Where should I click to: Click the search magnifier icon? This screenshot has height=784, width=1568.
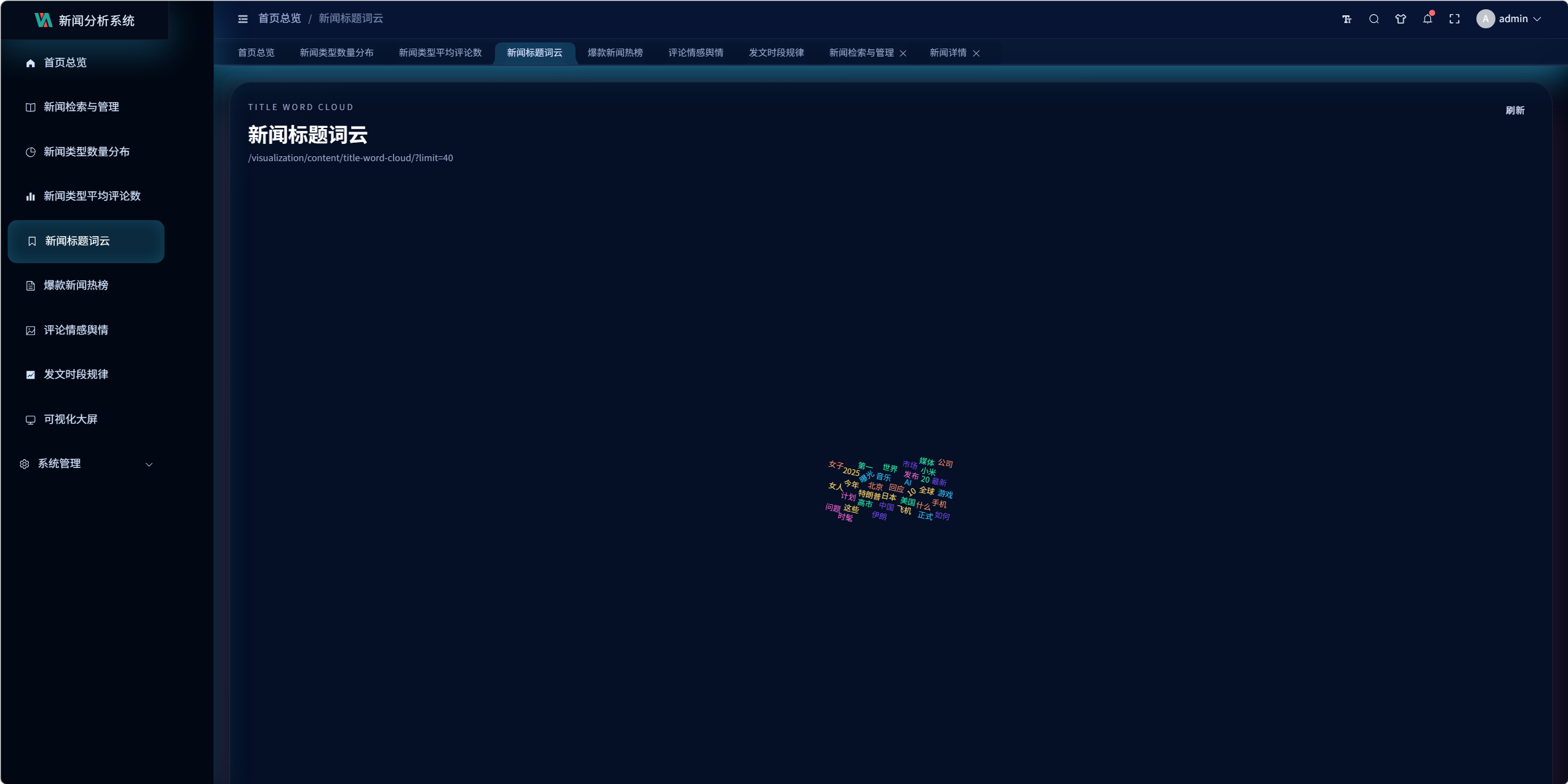pyautogui.click(x=1374, y=19)
